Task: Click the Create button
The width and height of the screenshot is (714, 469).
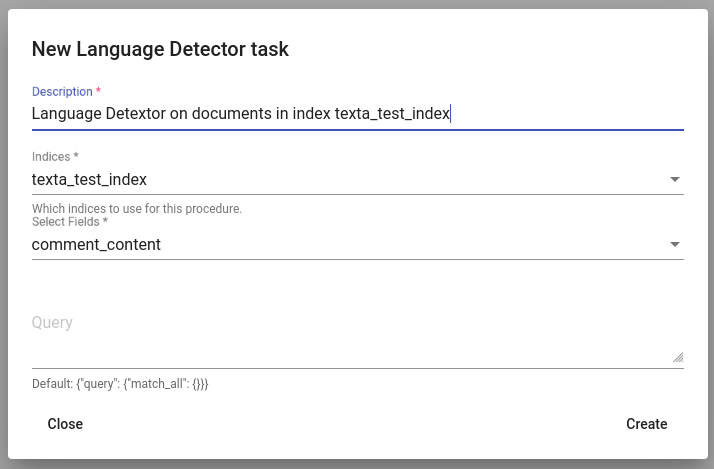Action: pyautogui.click(x=647, y=424)
